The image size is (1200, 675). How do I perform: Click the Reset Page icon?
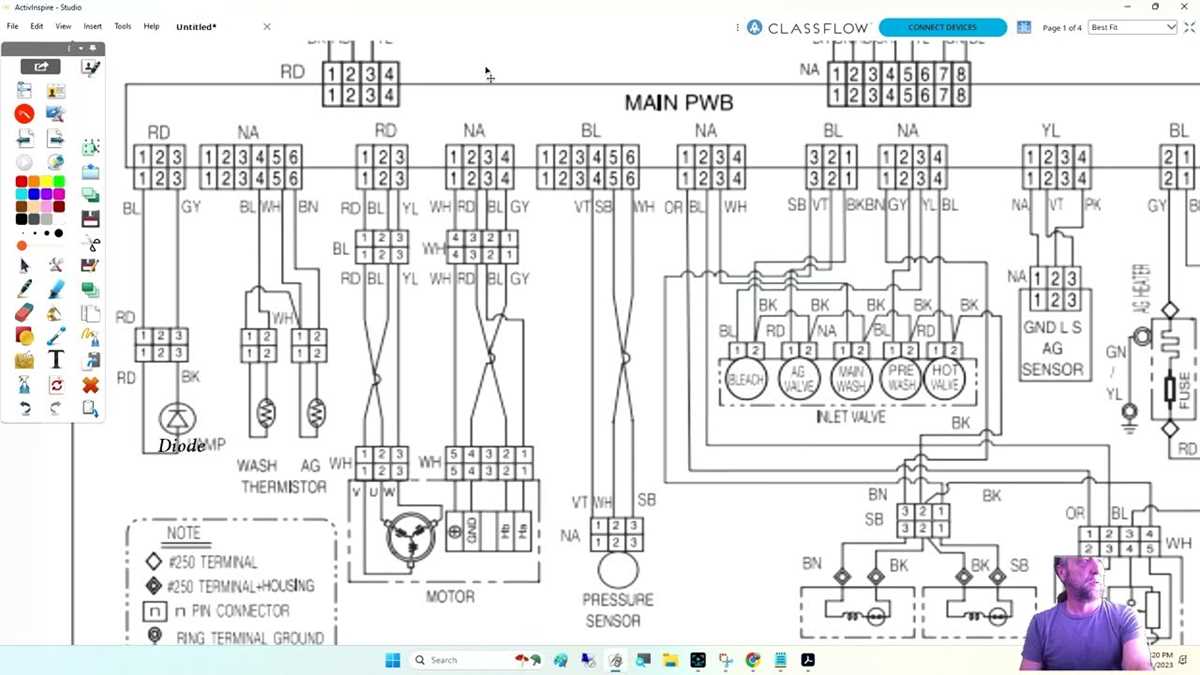pyautogui.click(x=56, y=384)
